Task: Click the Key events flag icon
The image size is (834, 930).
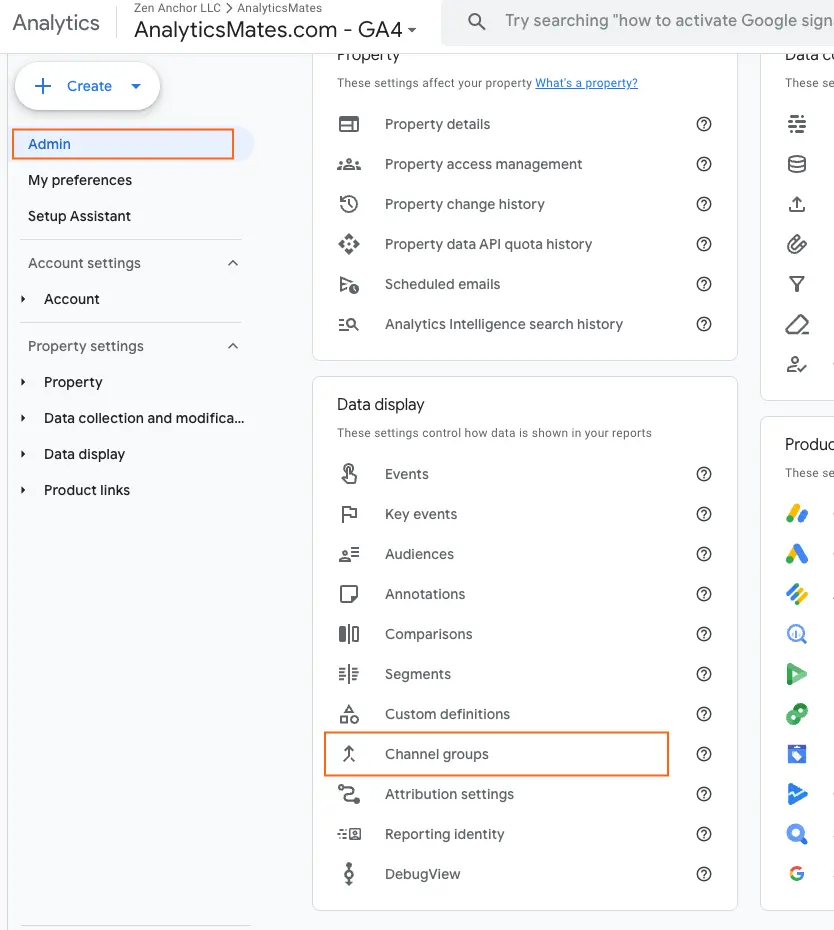Action: click(349, 514)
